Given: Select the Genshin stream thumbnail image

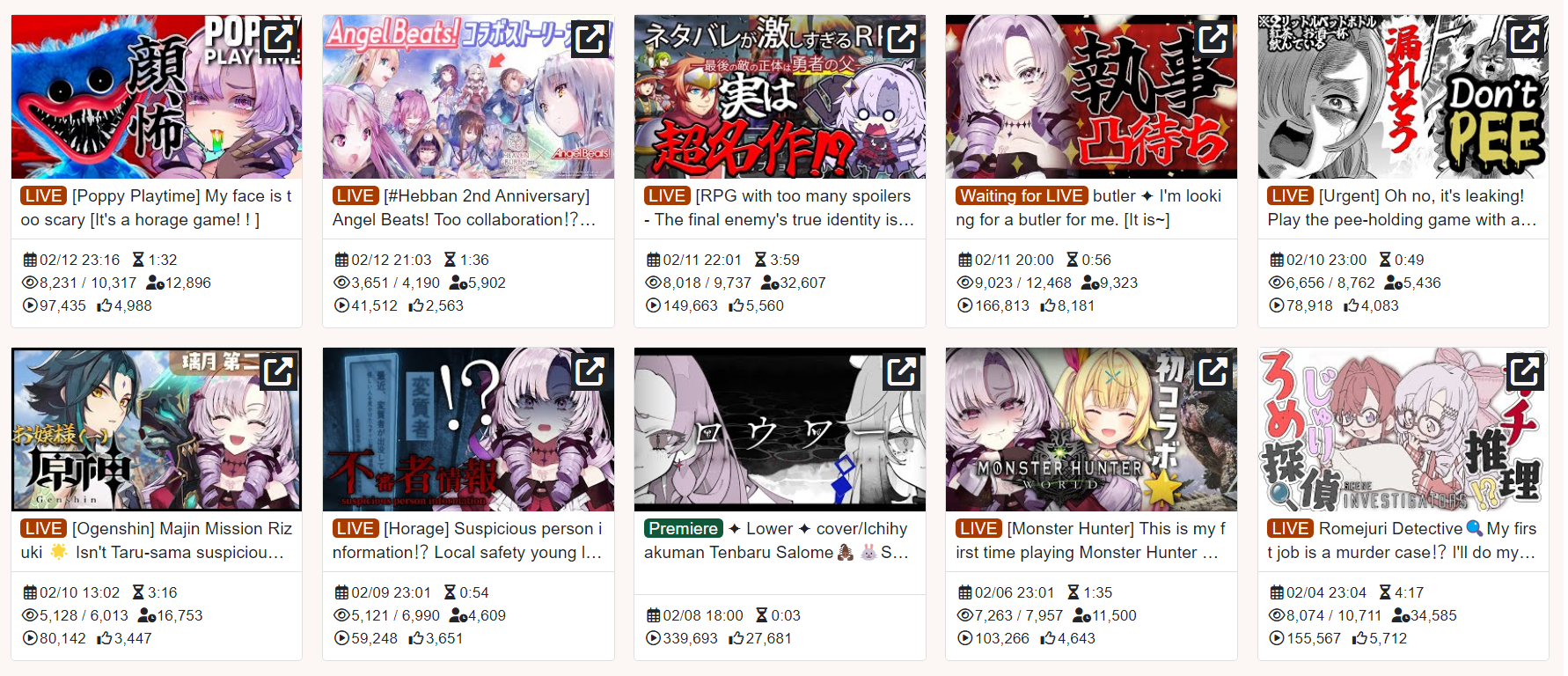Looking at the screenshot, I should [x=157, y=430].
